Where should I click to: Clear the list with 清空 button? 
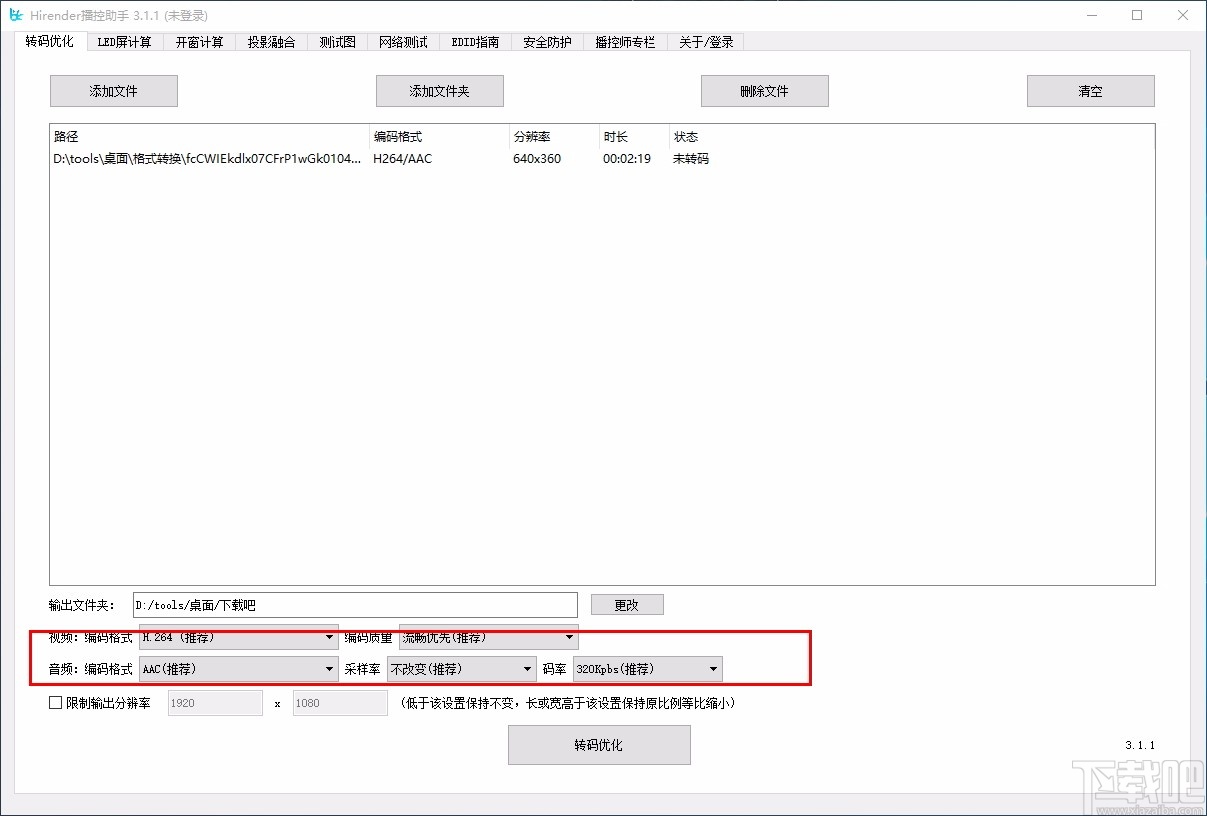[x=1091, y=91]
